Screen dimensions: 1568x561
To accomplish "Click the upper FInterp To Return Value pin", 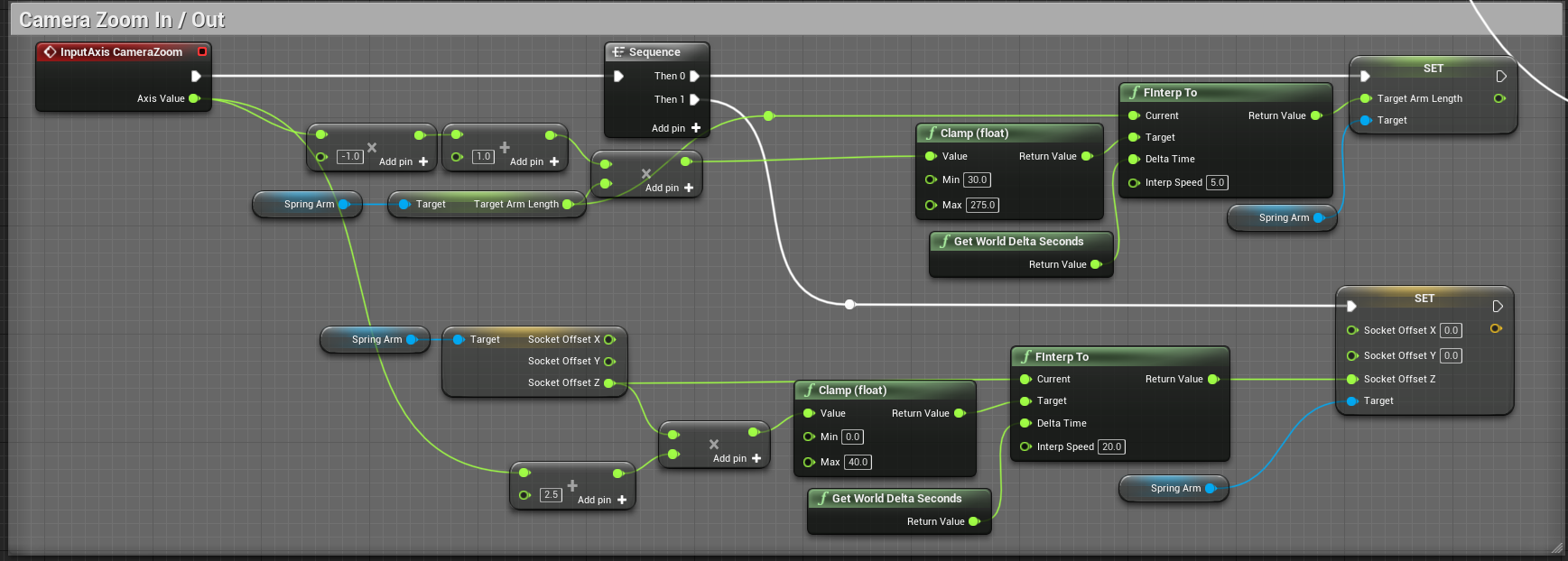I will [1316, 116].
